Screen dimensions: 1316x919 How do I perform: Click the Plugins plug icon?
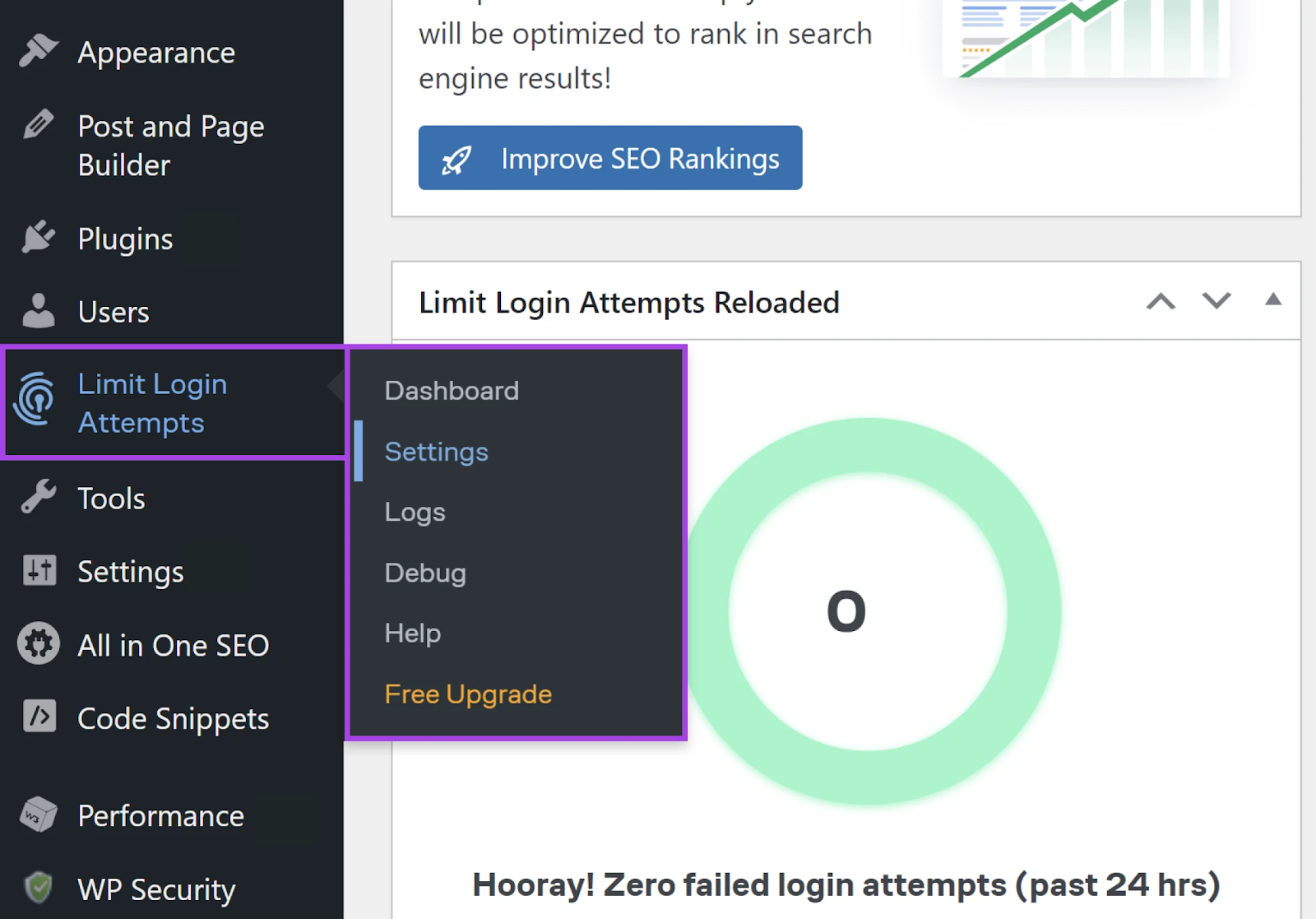[x=39, y=237]
